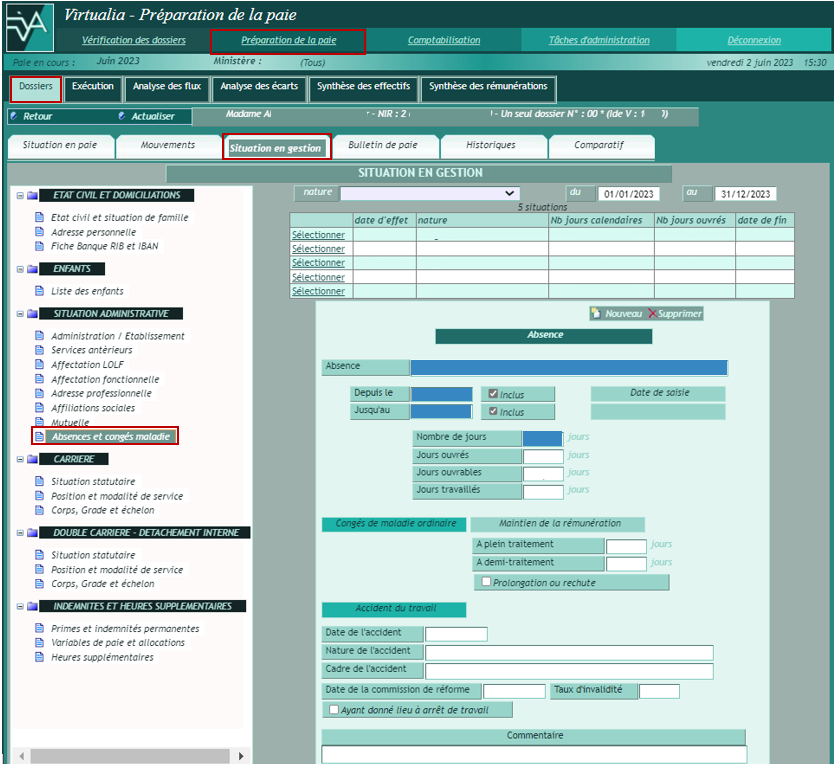The image size is (834, 764).
Task: Click the Date de l'accident field
Action: (x=456, y=634)
